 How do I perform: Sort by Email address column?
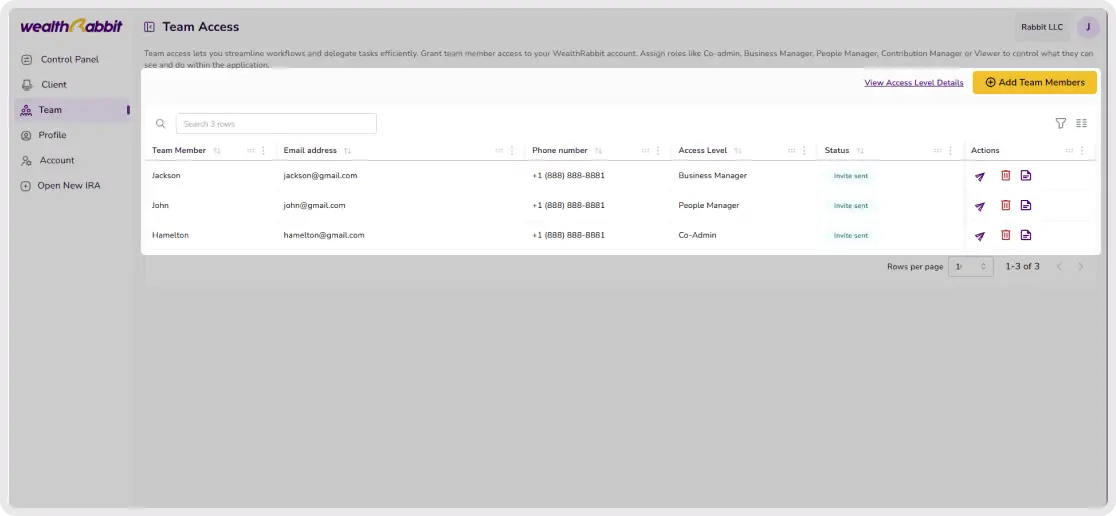tap(347, 151)
